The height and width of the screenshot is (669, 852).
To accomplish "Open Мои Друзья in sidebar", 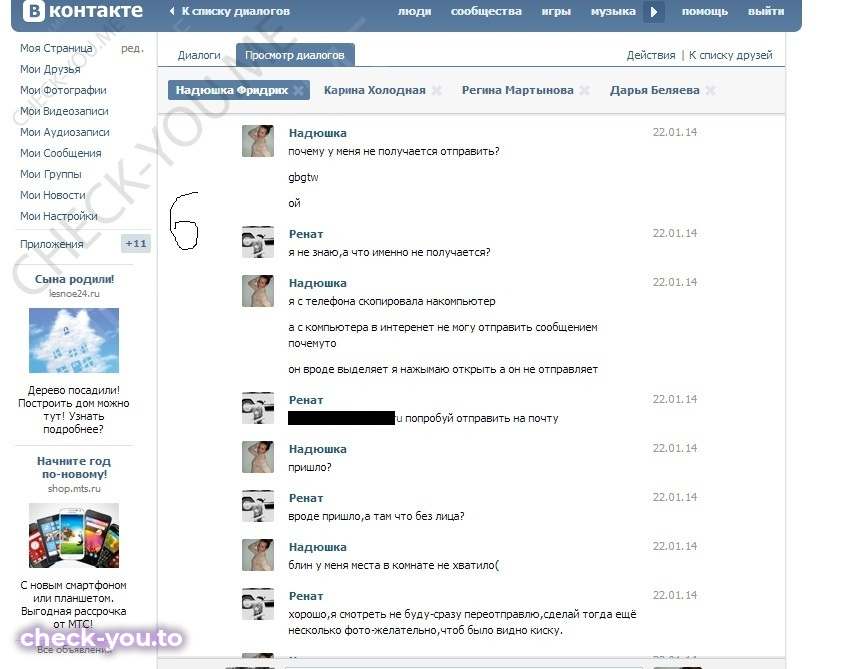I will click(50, 70).
